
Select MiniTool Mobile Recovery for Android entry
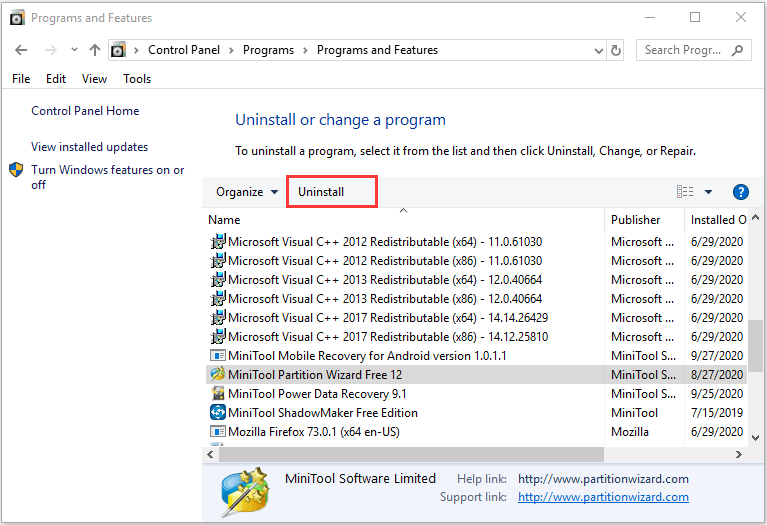(476, 356)
